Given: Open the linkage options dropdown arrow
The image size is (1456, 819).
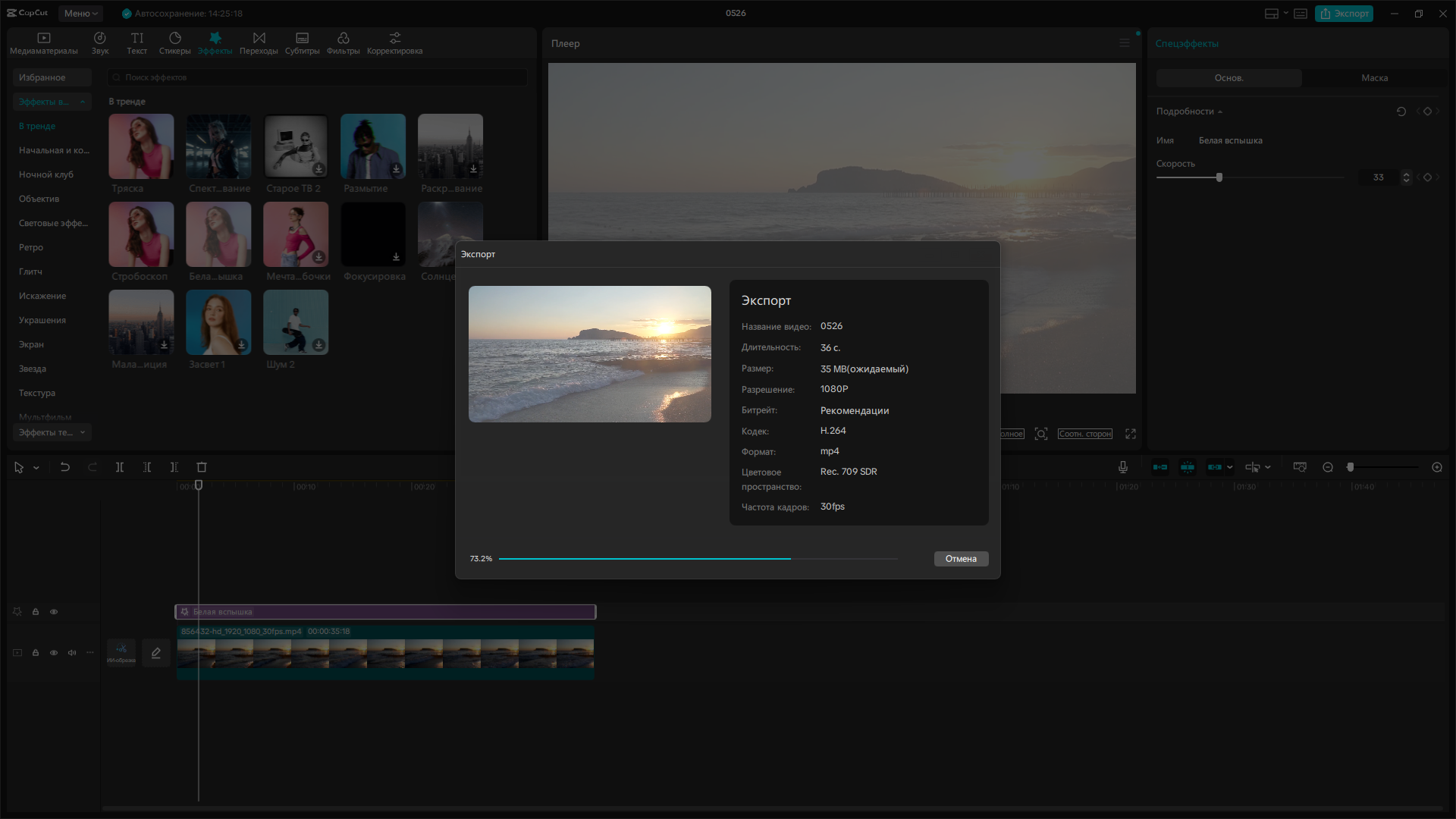Looking at the screenshot, I should (x=1230, y=467).
